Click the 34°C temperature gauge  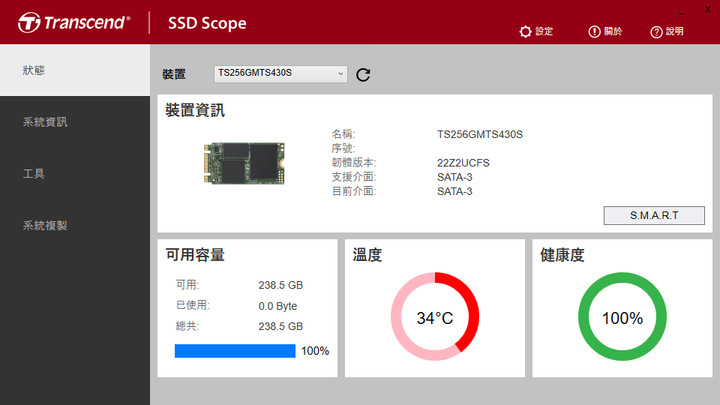click(x=435, y=316)
